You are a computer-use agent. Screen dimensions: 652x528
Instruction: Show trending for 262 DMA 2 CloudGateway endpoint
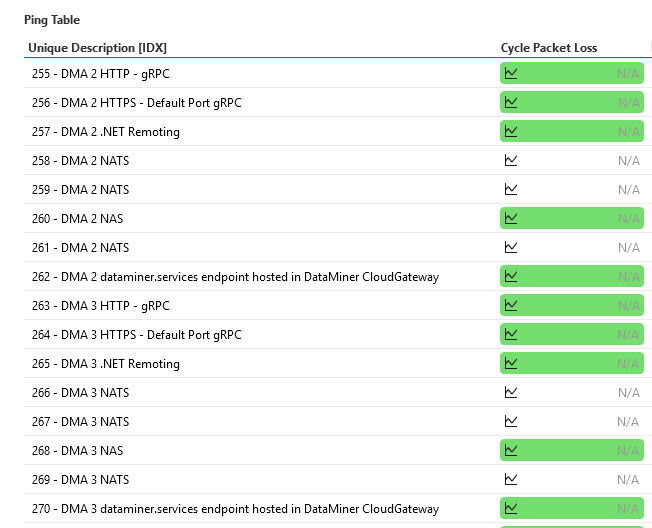(511, 276)
